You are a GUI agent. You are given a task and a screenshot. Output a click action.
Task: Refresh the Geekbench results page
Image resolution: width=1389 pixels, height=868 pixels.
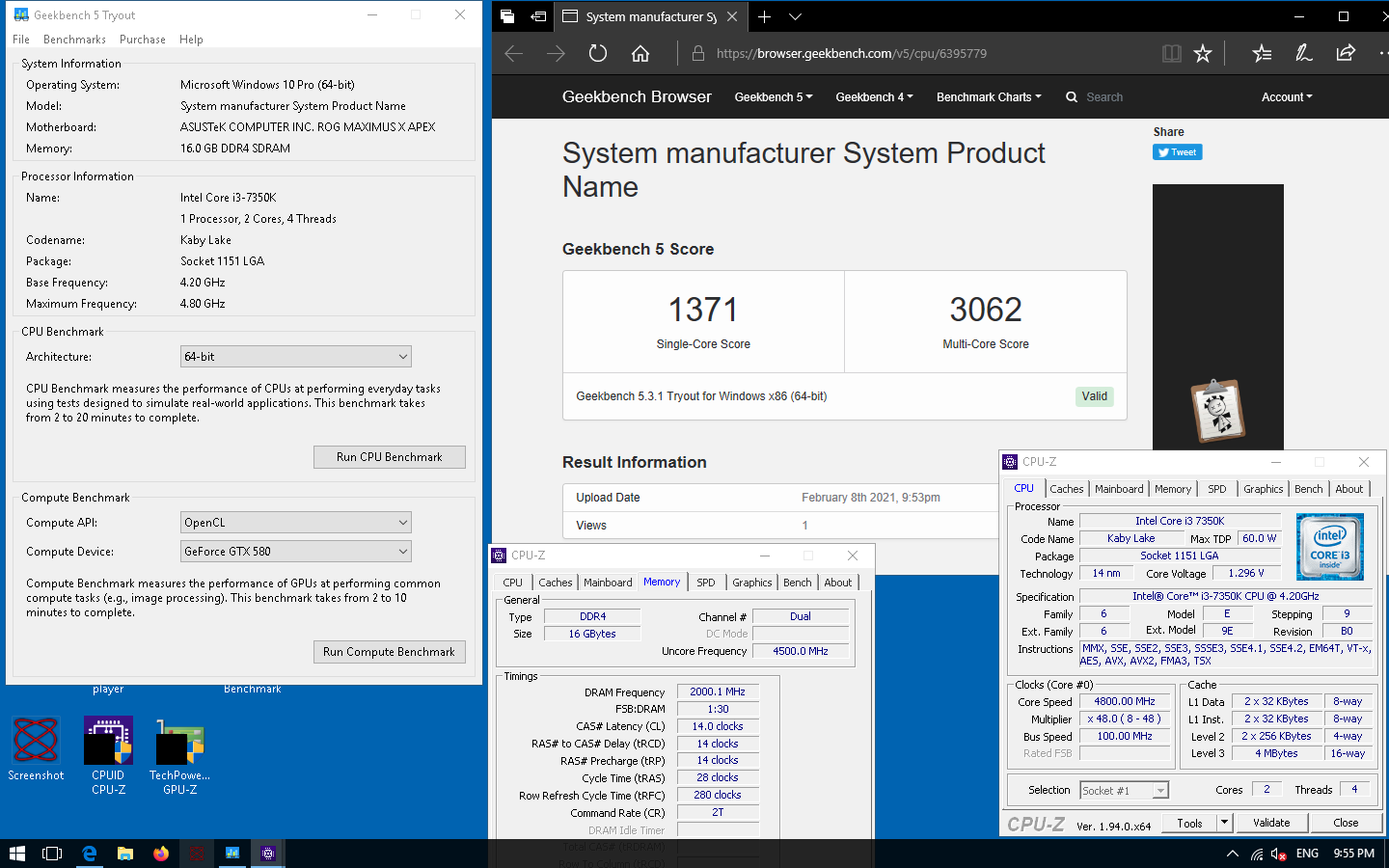click(x=598, y=54)
